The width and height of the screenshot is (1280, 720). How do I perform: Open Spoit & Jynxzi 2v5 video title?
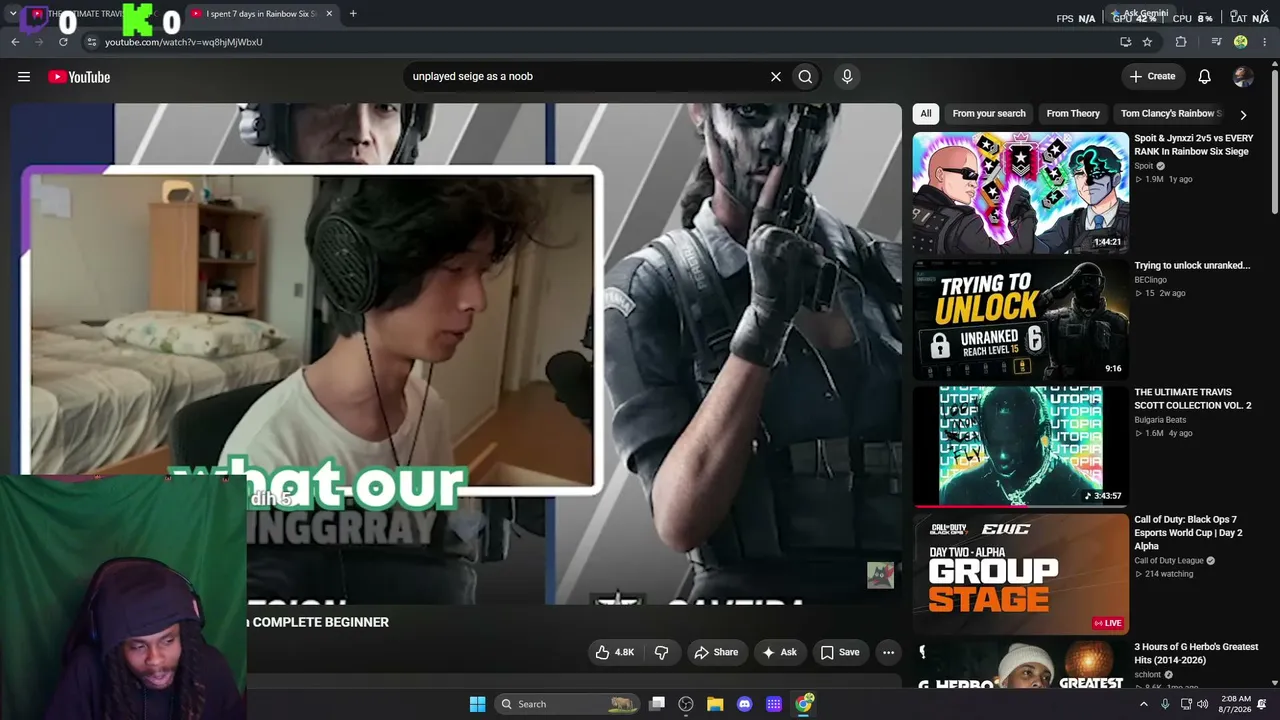tap(1193, 145)
